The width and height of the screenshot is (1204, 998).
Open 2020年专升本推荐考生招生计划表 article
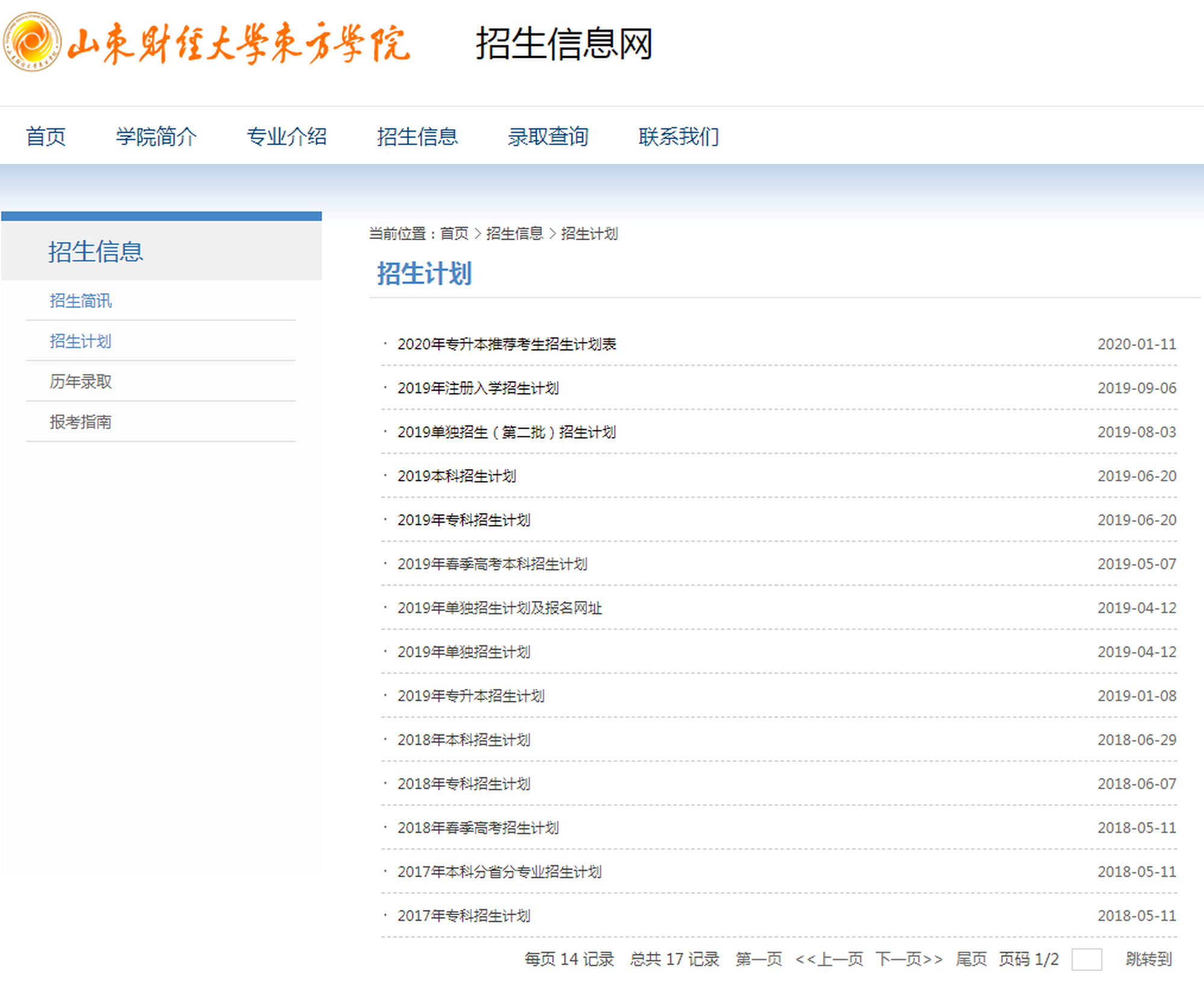point(507,344)
